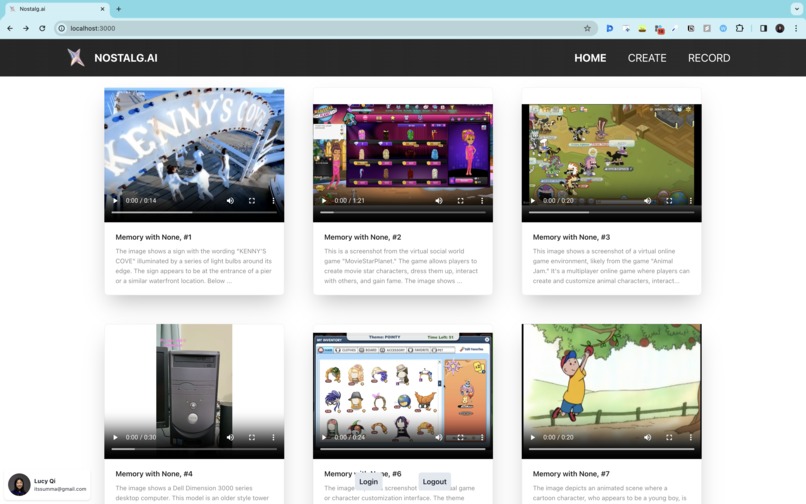The height and width of the screenshot is (504, 806).
Task: Open the RECORD nav item
Action: tap(709, 58)
